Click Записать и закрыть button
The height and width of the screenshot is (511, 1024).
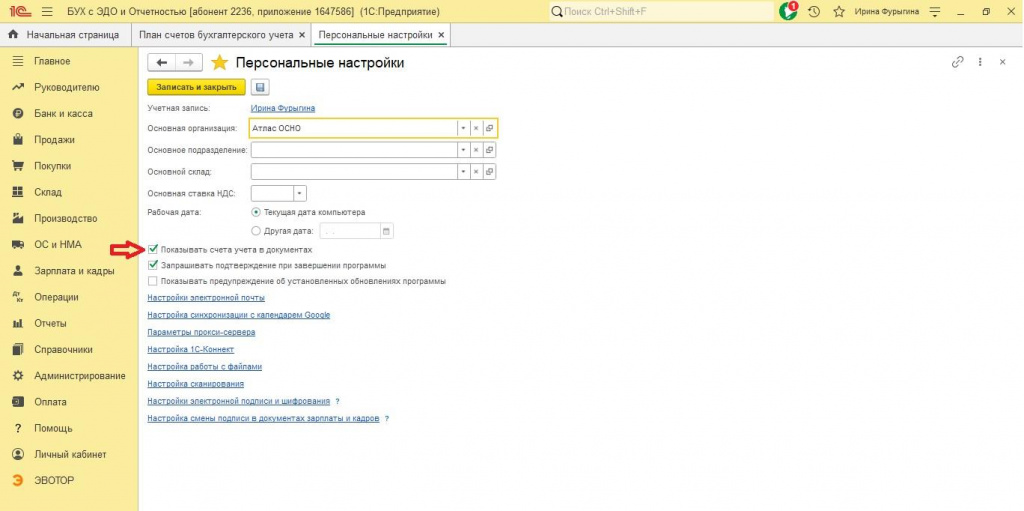tap(196, 87)
